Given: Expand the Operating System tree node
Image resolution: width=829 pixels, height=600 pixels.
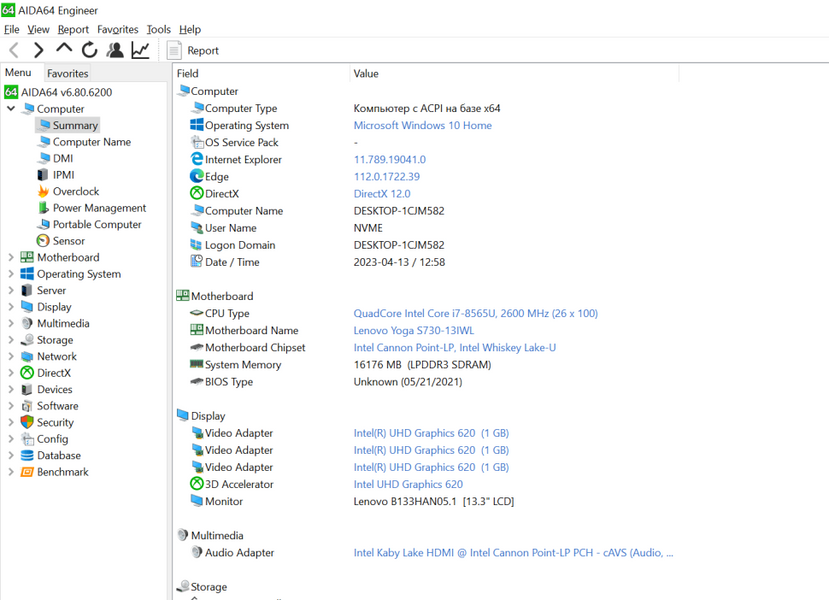Looking at the screenshot, I should pyautogui.click(x=11, y=274).
